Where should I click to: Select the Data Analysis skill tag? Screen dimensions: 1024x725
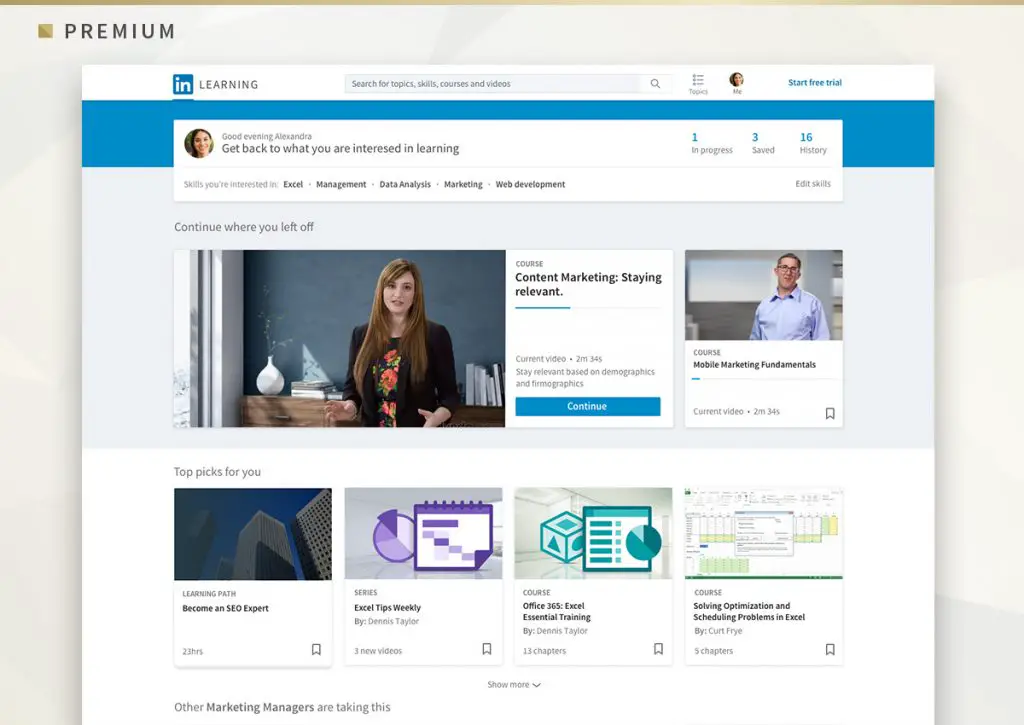point(405,184)
